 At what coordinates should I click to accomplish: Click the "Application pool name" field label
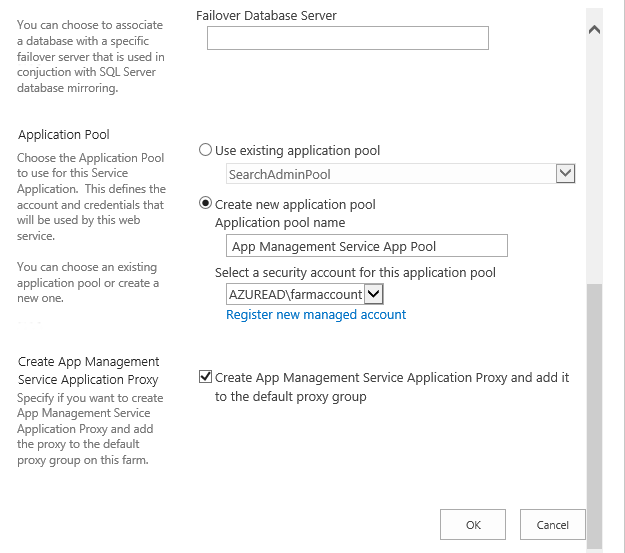pos(280,222)
